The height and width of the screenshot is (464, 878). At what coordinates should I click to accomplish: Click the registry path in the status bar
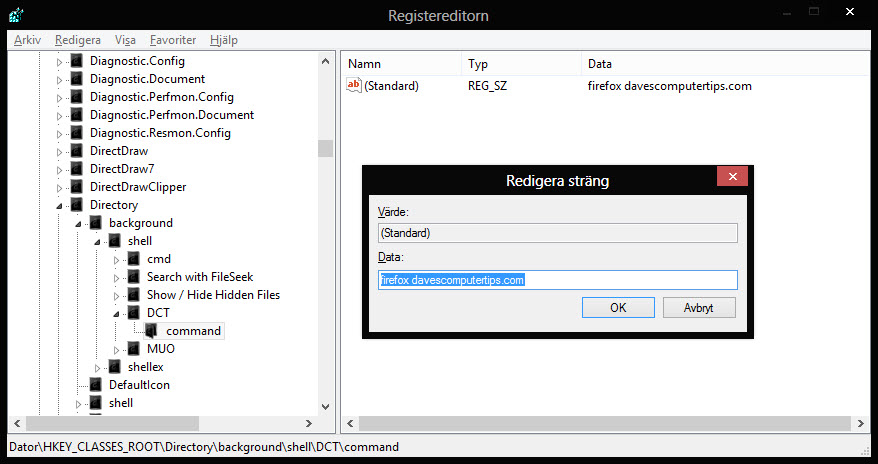(204, 447)
